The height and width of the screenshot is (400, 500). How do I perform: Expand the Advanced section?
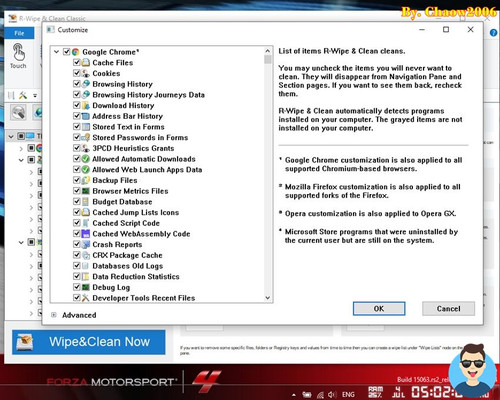pos(54,315)
